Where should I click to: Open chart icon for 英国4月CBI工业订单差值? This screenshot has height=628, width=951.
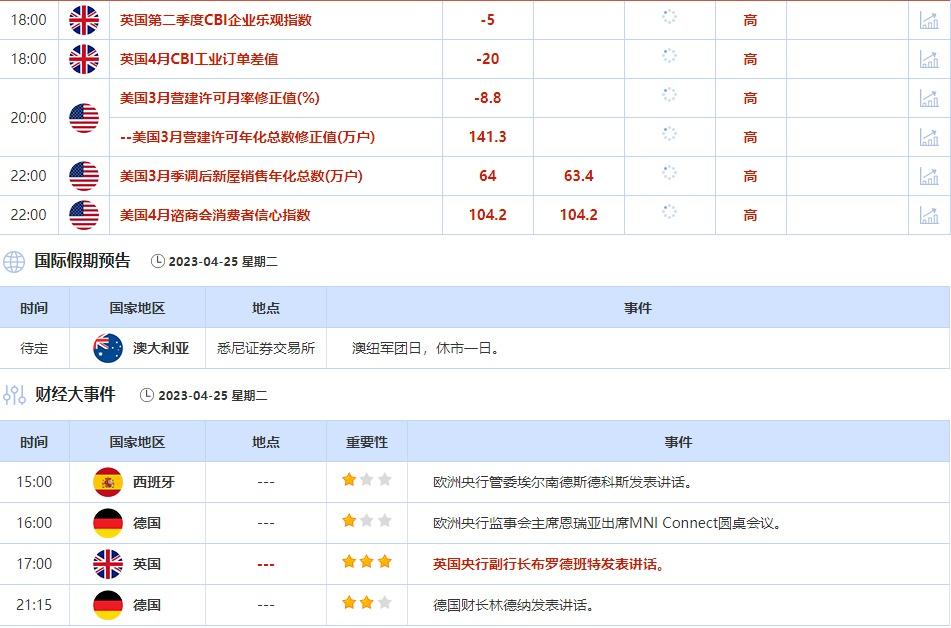click(929, 59)
